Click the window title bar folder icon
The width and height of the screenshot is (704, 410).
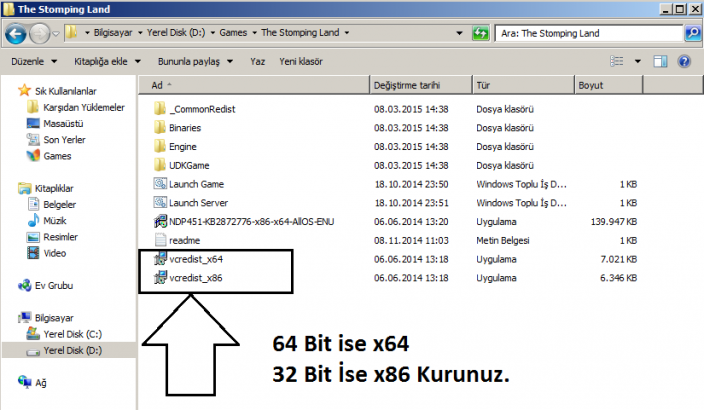(x=8, y=9)
